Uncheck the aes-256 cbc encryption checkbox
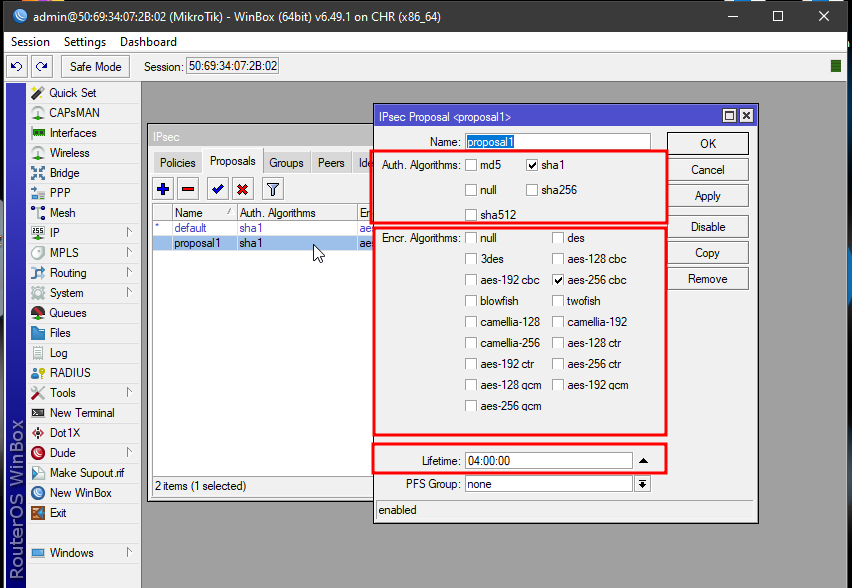The height and width of the screenshot is (588, 852). pyautogui.click(x=558, y=281)
